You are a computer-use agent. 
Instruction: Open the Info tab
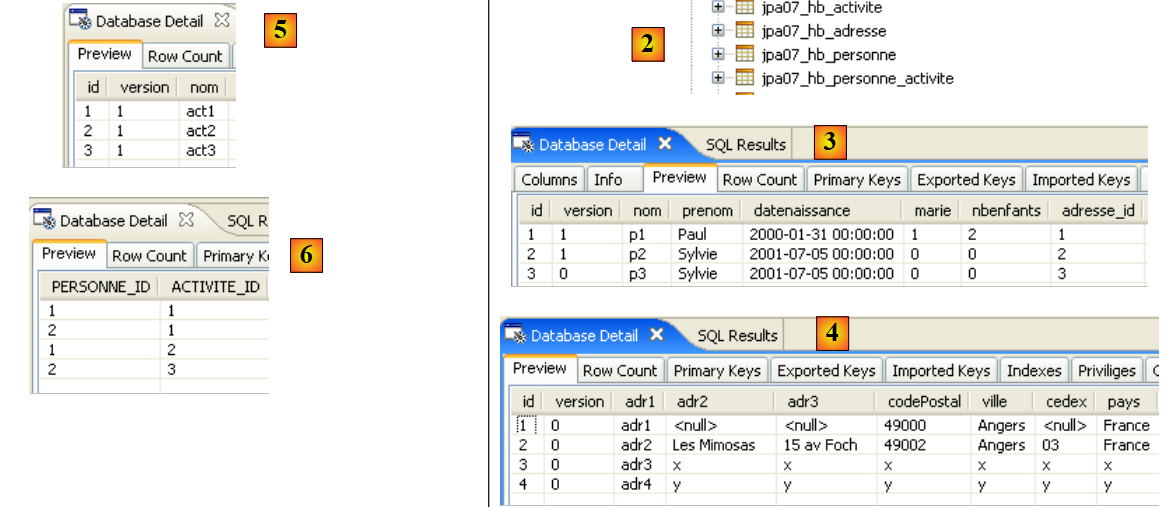point(608,180)
